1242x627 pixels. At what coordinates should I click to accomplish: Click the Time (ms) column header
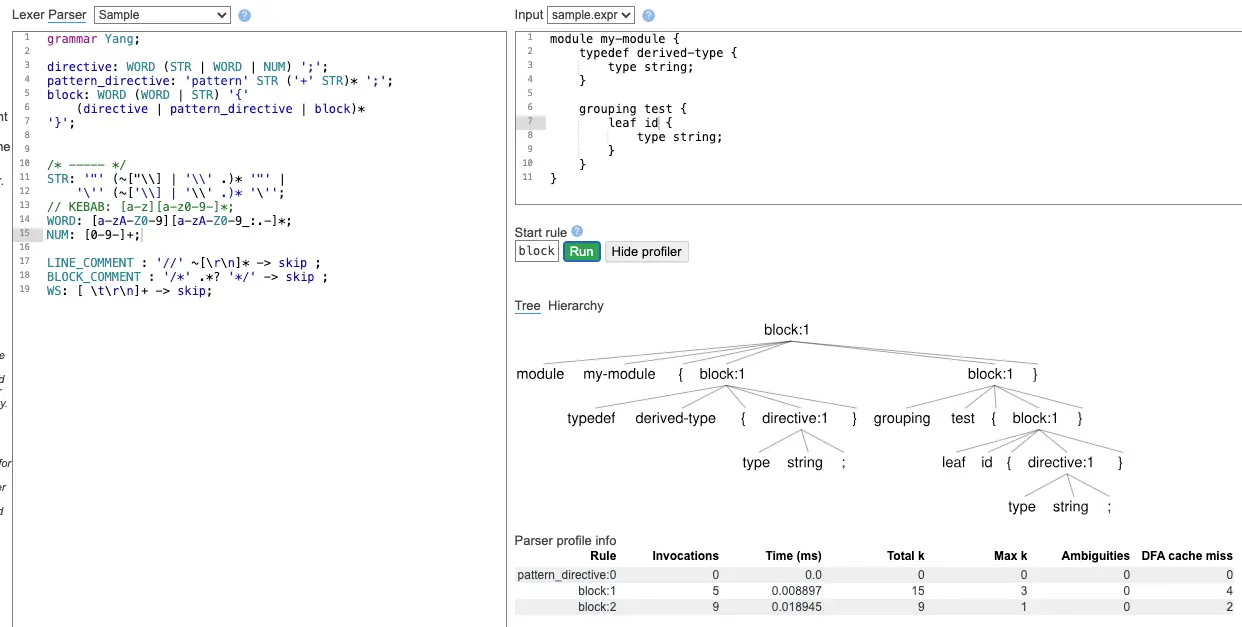click(x=793, y=556)
